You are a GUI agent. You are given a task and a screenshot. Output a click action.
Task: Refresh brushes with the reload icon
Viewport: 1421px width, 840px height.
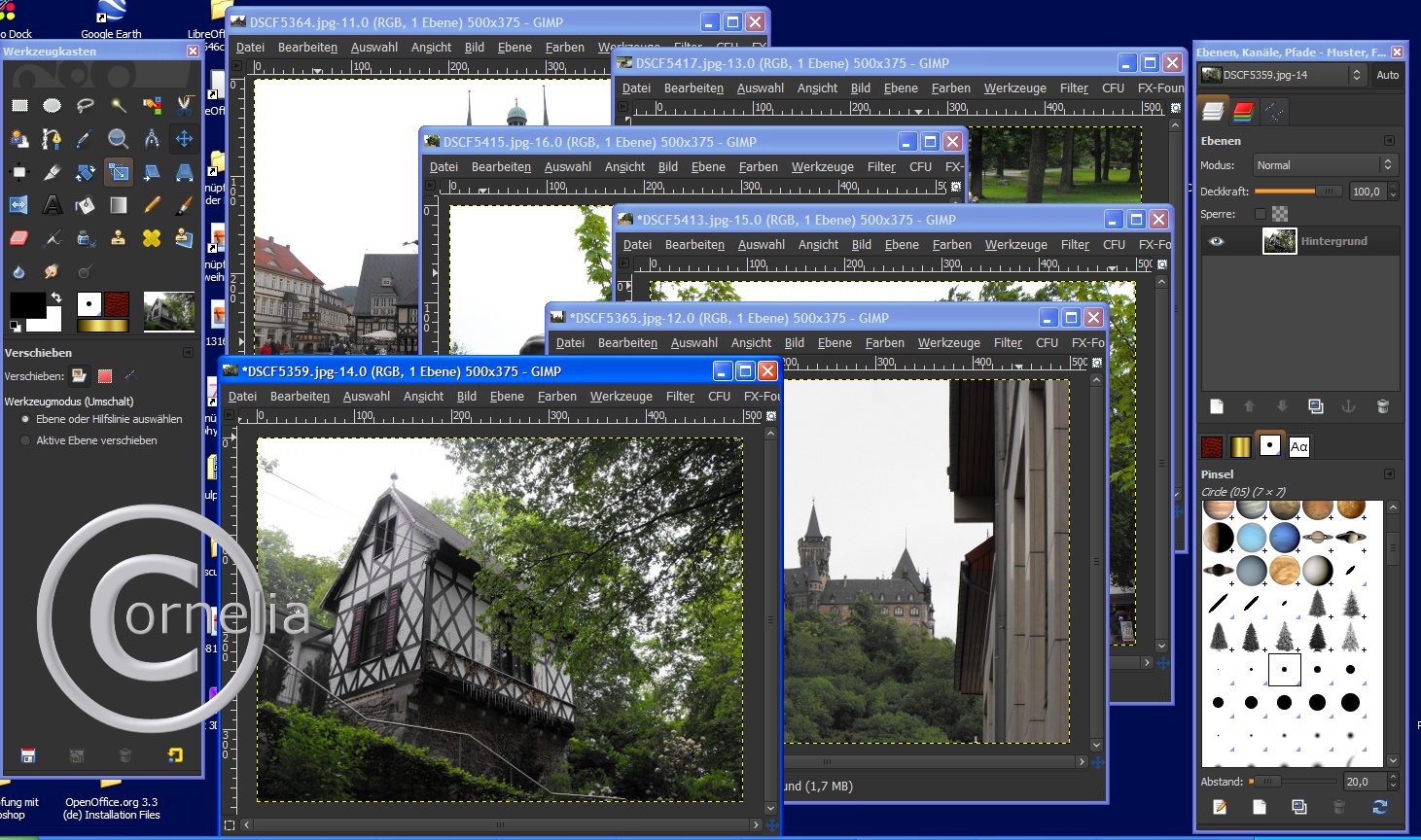click(1379, 807)
